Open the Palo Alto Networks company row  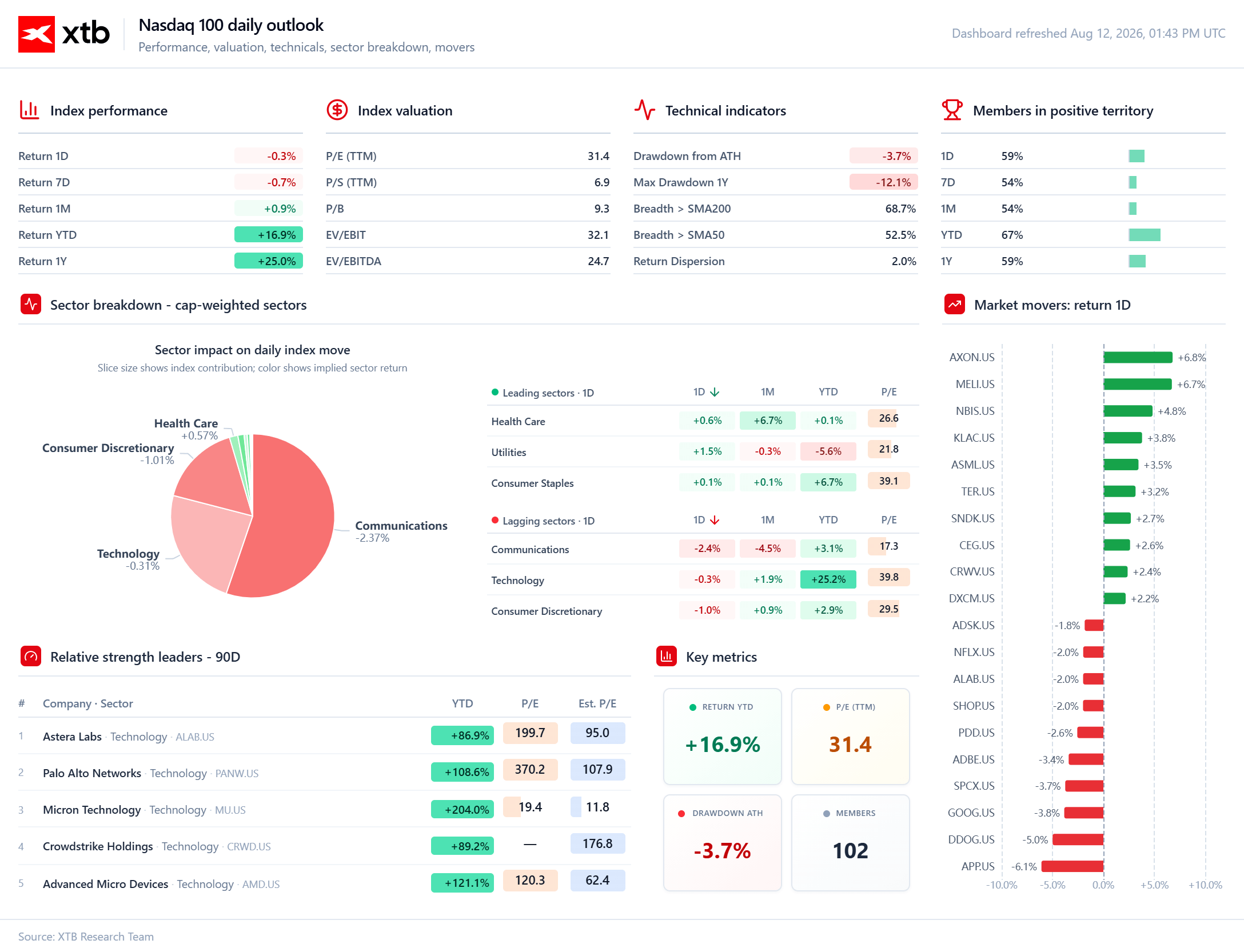[325, 772]
